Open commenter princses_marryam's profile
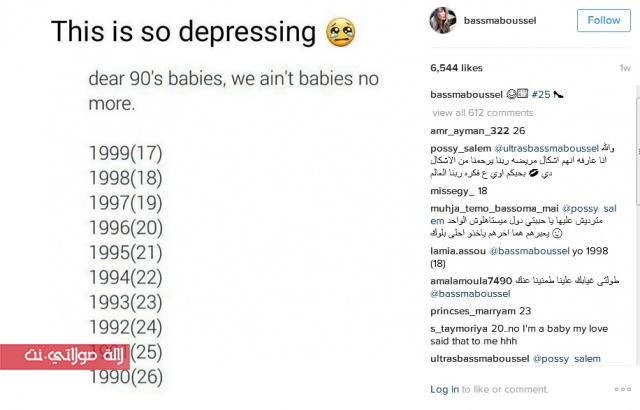The height and width of the screenshot is (410, 640). click(469, 310)
